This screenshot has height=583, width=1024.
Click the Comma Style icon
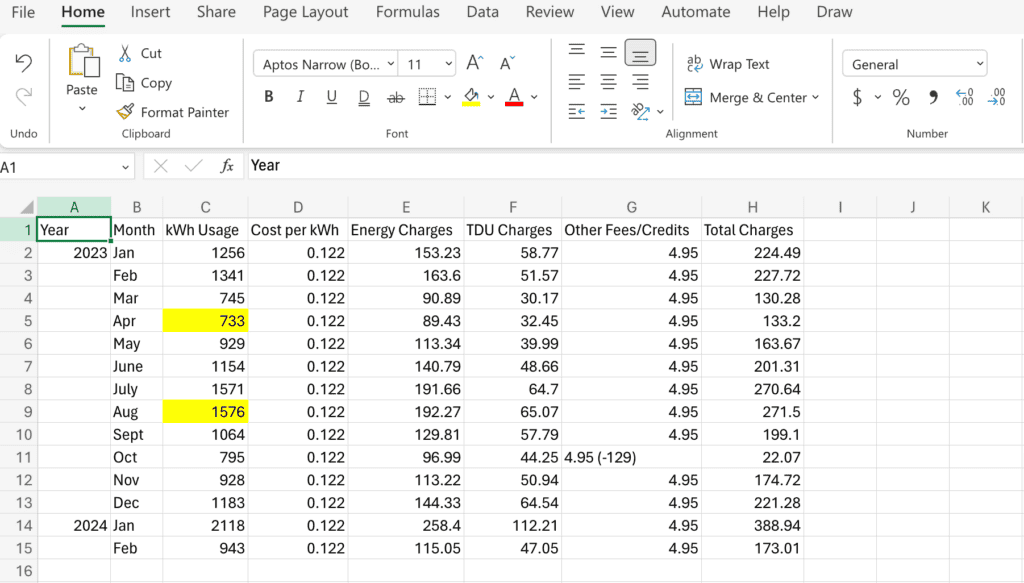tap(933, 97)
